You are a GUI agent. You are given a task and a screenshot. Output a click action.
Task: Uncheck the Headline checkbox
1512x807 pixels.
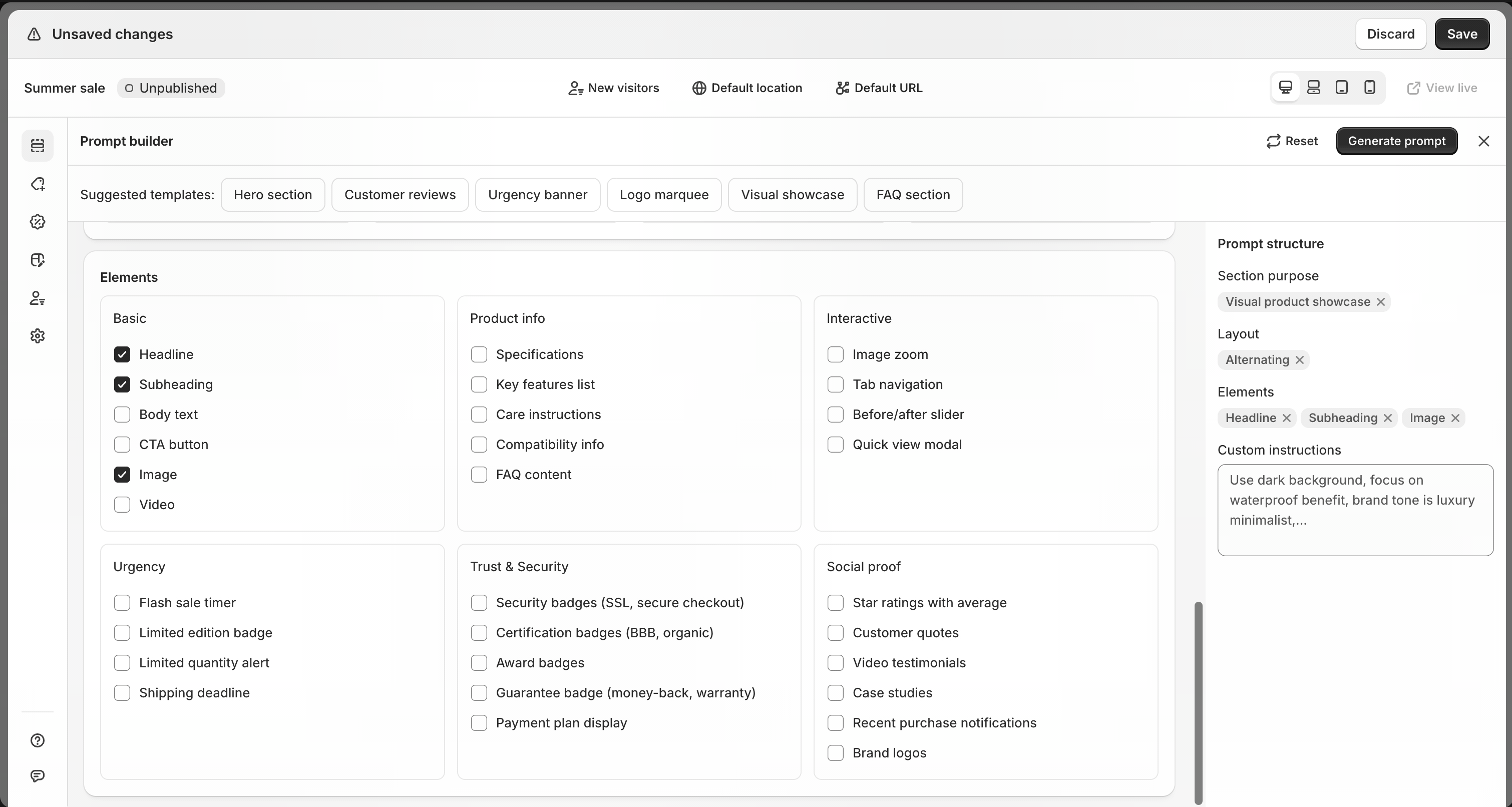click(122, 354)
